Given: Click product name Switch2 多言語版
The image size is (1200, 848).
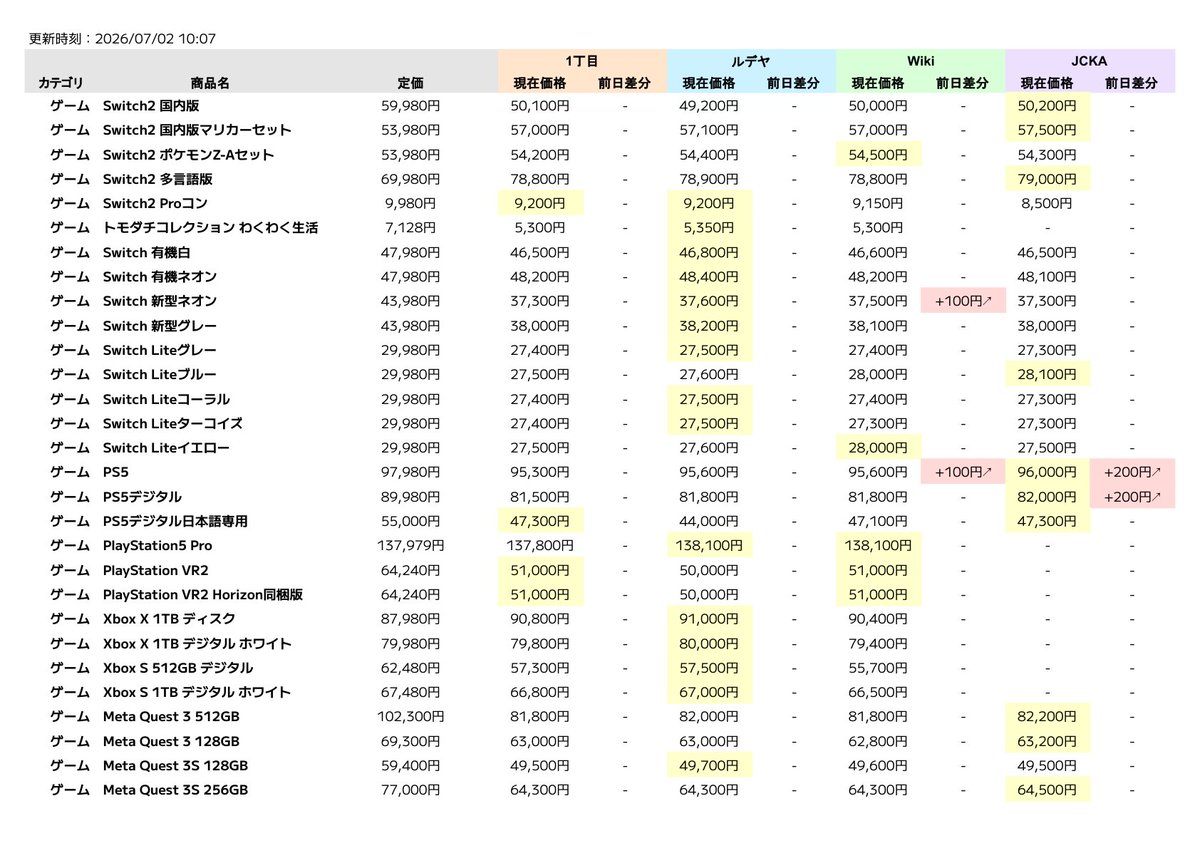Looking at the screenshot, I should coord(158,179).
